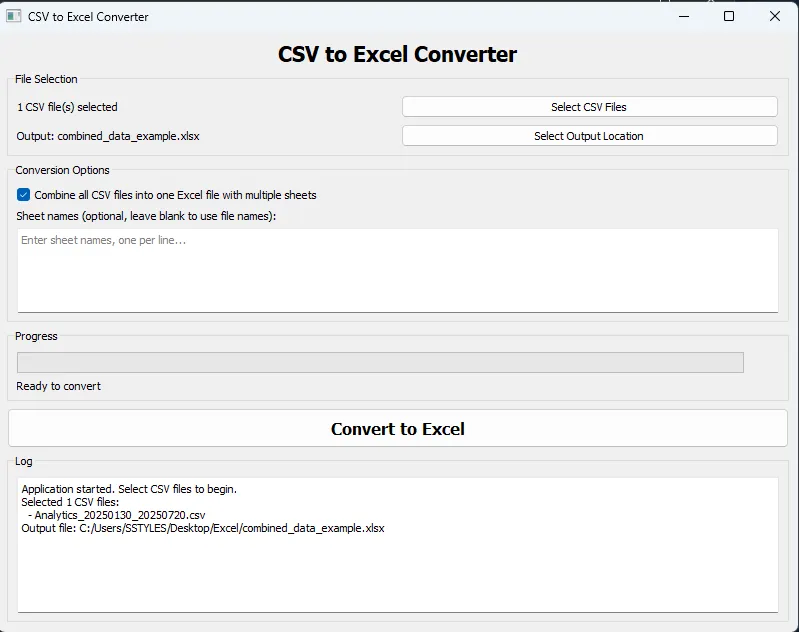Start conversion with Convert to Excel

point(398,429)
